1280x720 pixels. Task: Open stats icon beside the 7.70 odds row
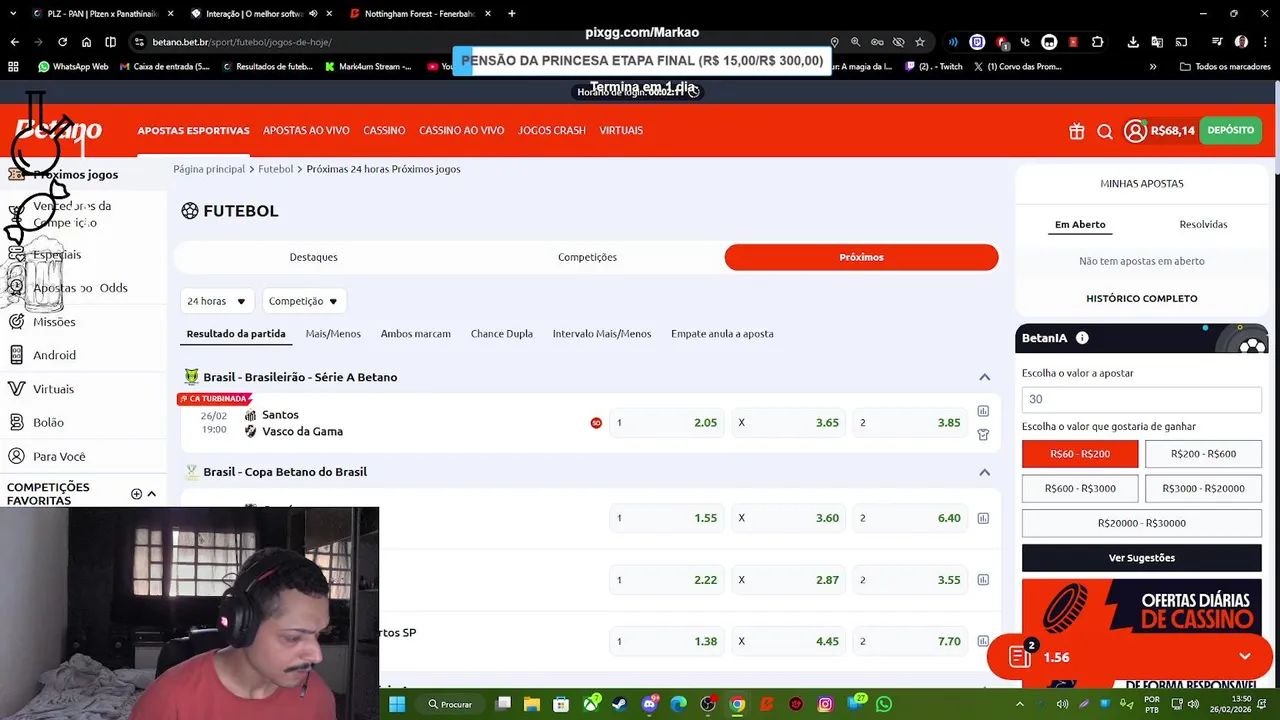(x=983, y=641)
